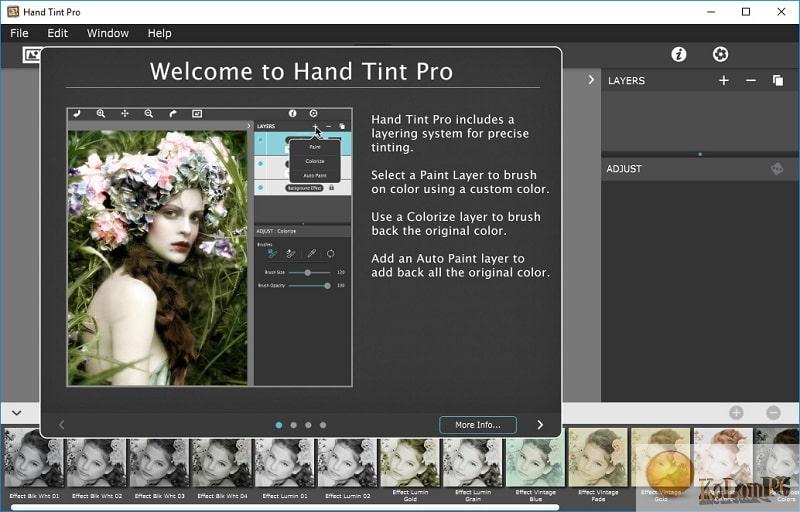The width and height of the screenshot is (800, 512).
Task: Click the More Info... button
Action: (x=478, y=425)
